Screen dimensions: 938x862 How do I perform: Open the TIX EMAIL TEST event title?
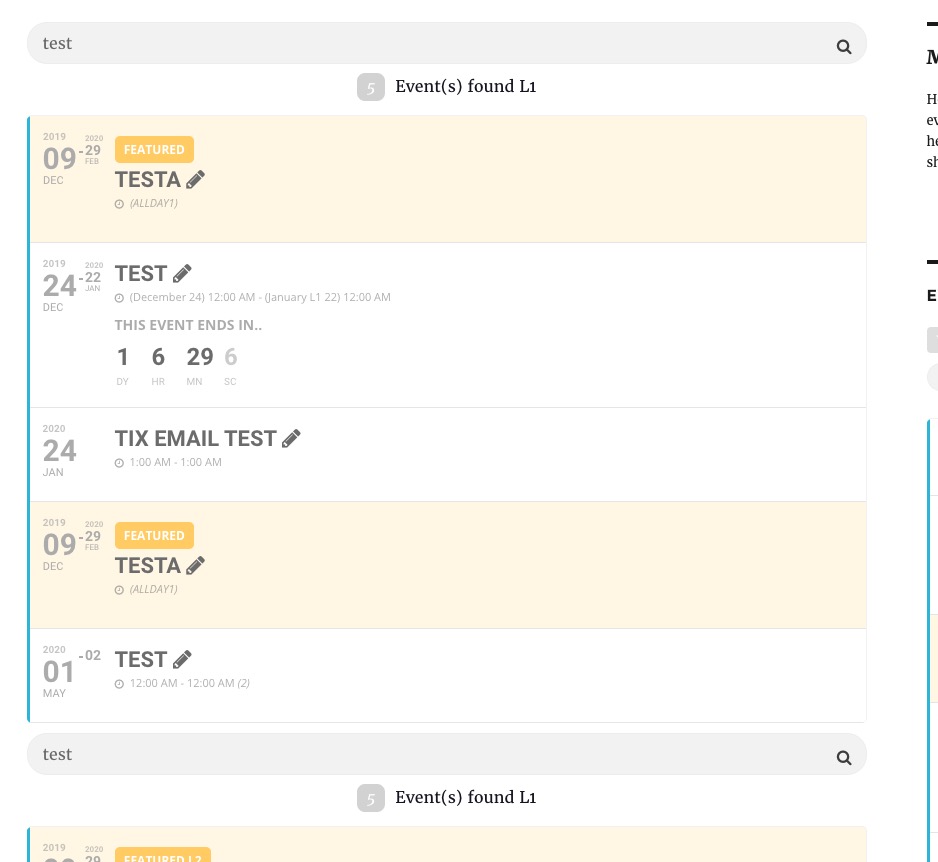pyautogui.click(x=195, y=439)
